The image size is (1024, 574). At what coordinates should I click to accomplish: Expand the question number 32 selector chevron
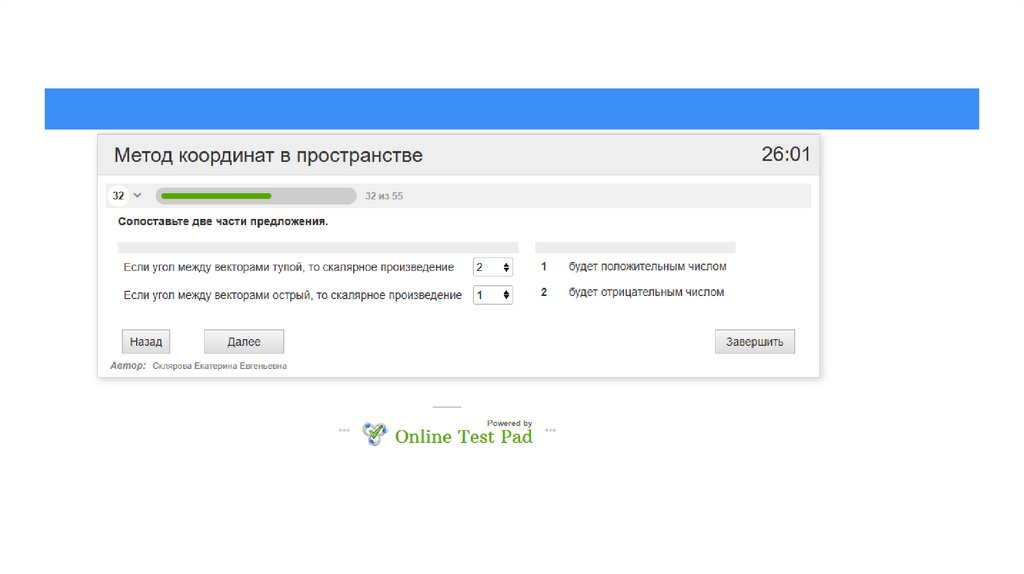[x=137, y=195]
